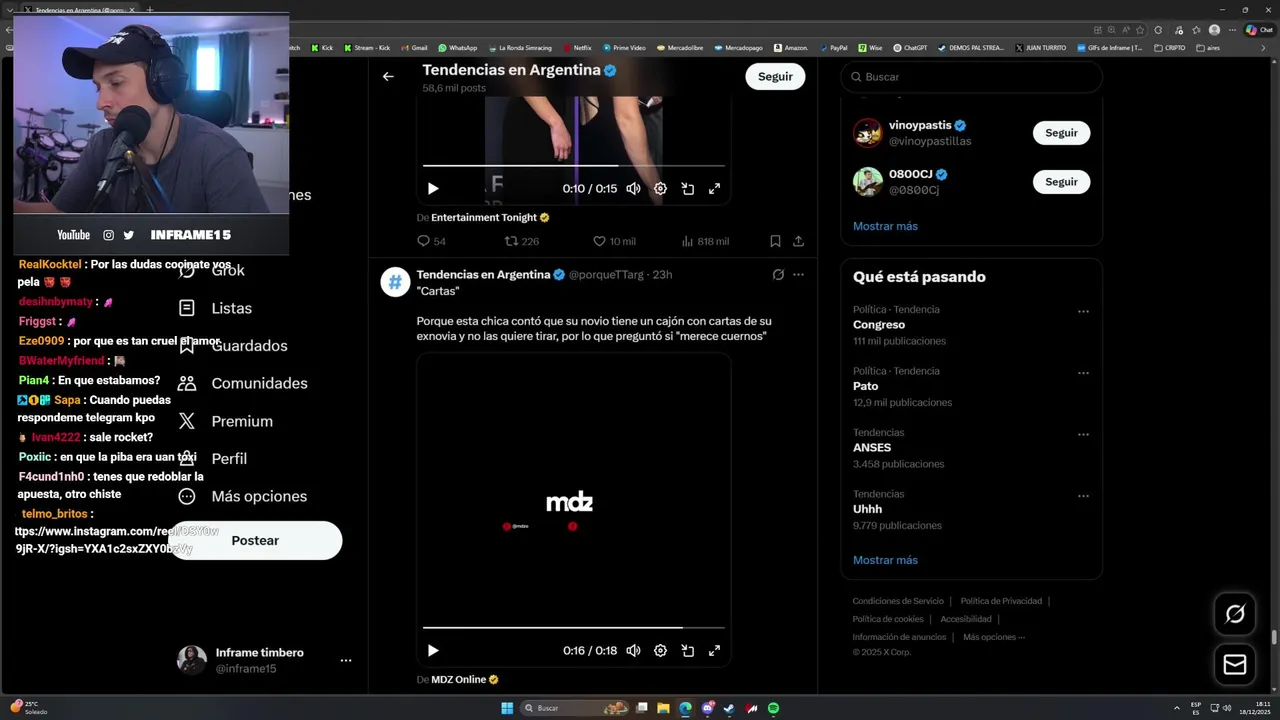Viewport: 1280px width, 720px height.
Task: Open the ChatGPT bookmark
Action: tap(911, 48)
